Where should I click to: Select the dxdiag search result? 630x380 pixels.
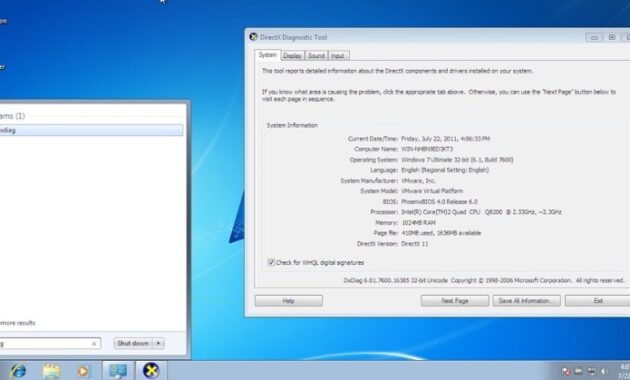coord(91,130)
